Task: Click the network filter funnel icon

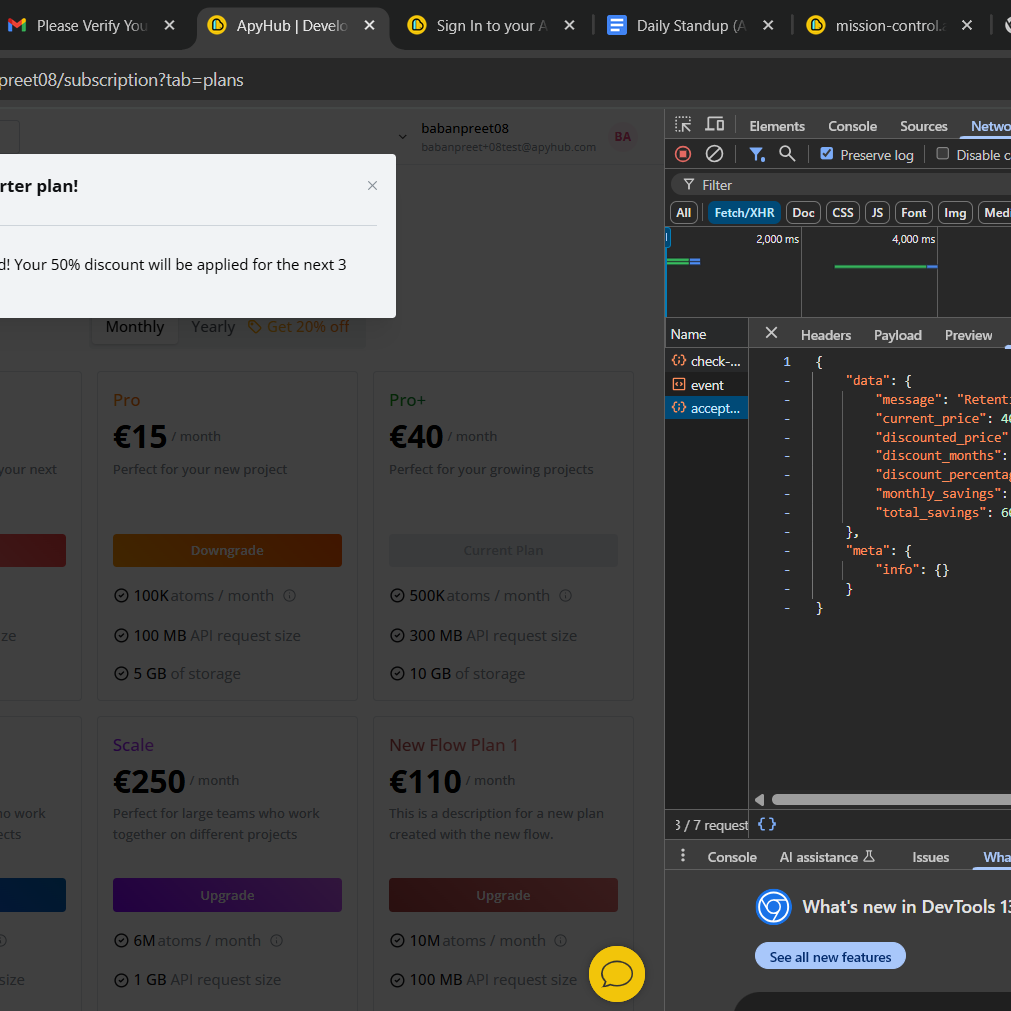Action: [x=757, y=154]
